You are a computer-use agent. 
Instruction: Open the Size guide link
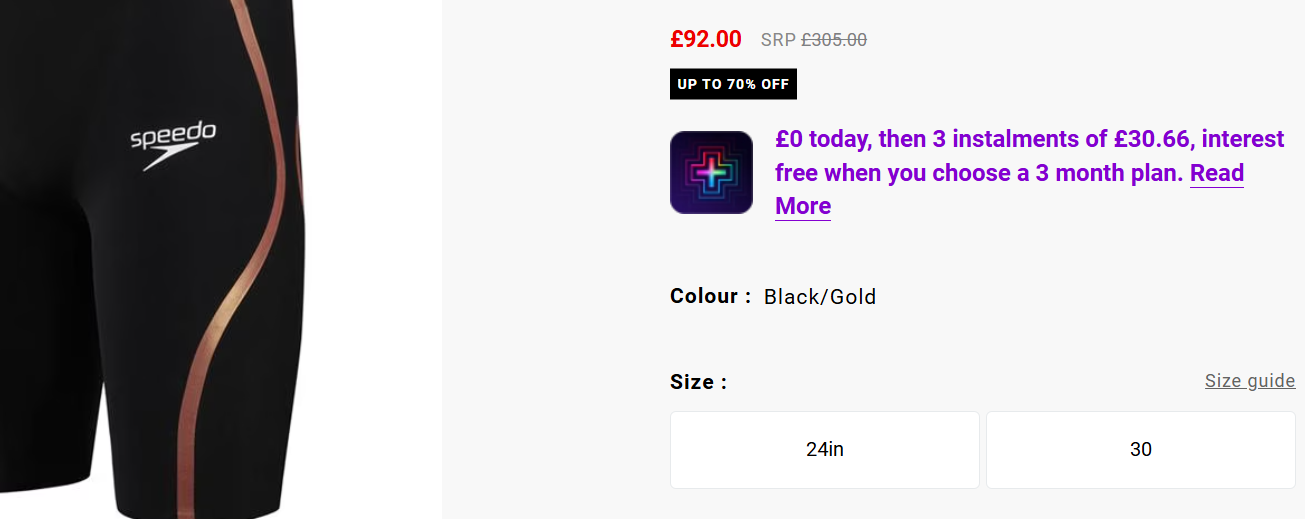(x=1249, y=381)
